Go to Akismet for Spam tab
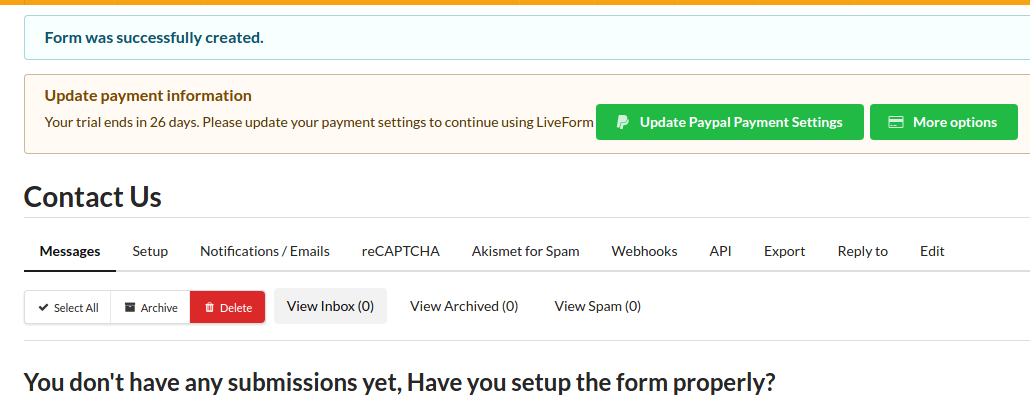Image resolution: width=1030 pixels, height=416 pixels. click(526, 251)
